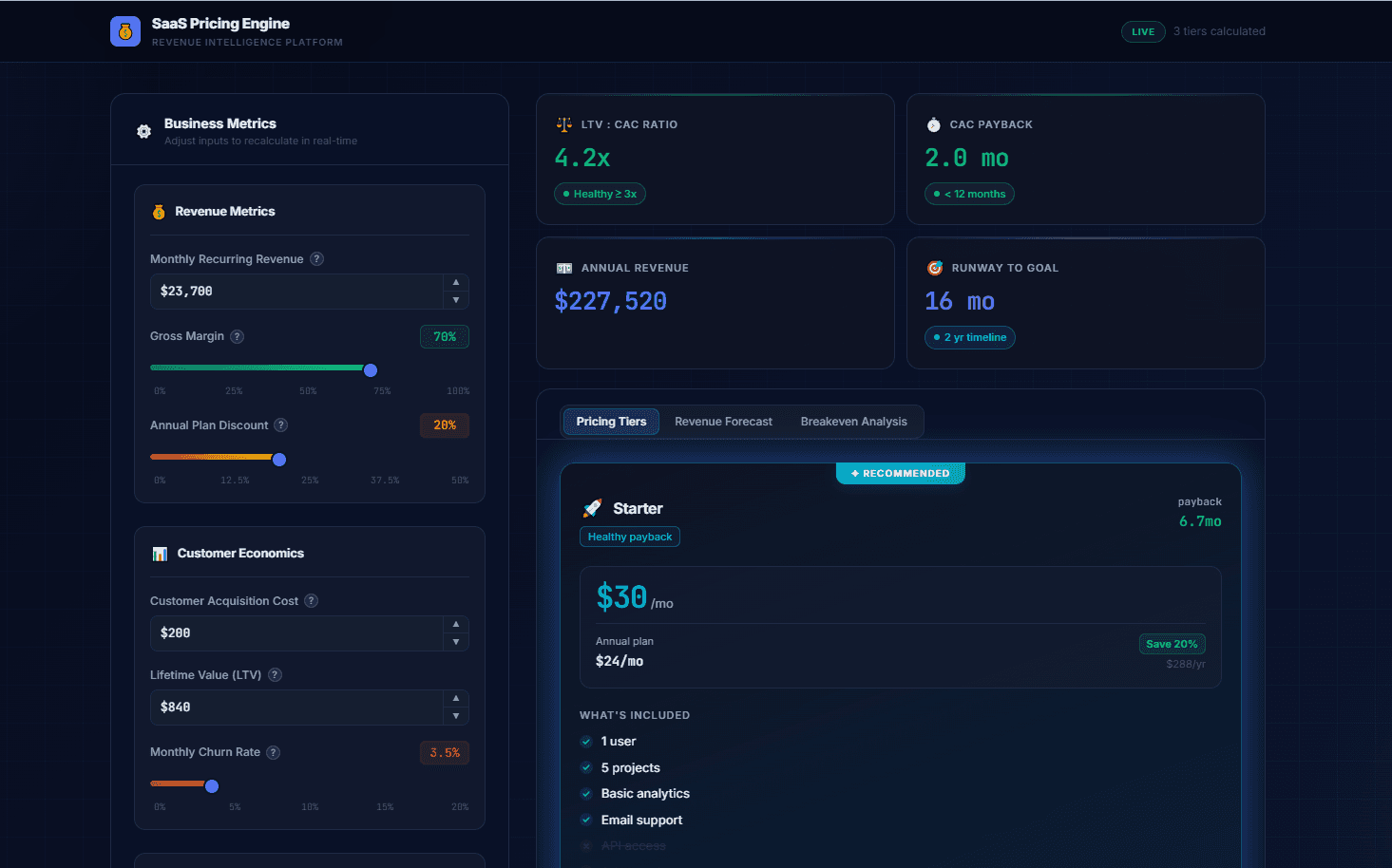Decrease Monthly Recurring Revenue with down arrow
The image size is (1392, 868).
(456, 300)
